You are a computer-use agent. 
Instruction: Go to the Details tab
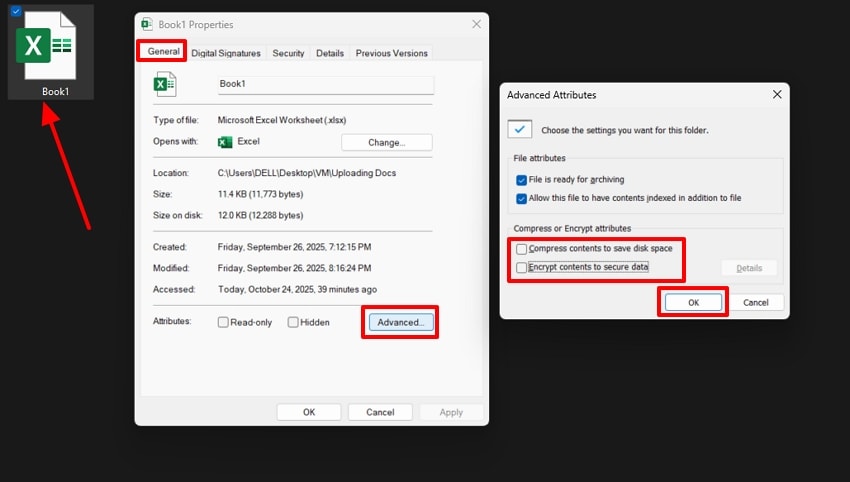pos(330,53)
